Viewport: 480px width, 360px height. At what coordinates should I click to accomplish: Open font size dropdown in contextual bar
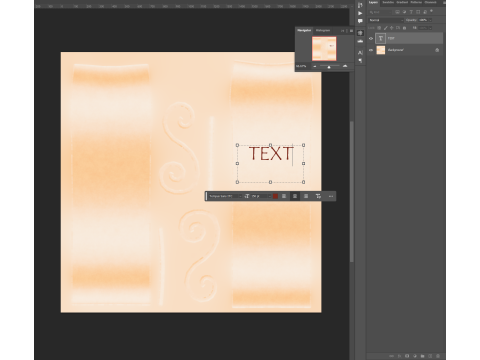pos(269,196)
